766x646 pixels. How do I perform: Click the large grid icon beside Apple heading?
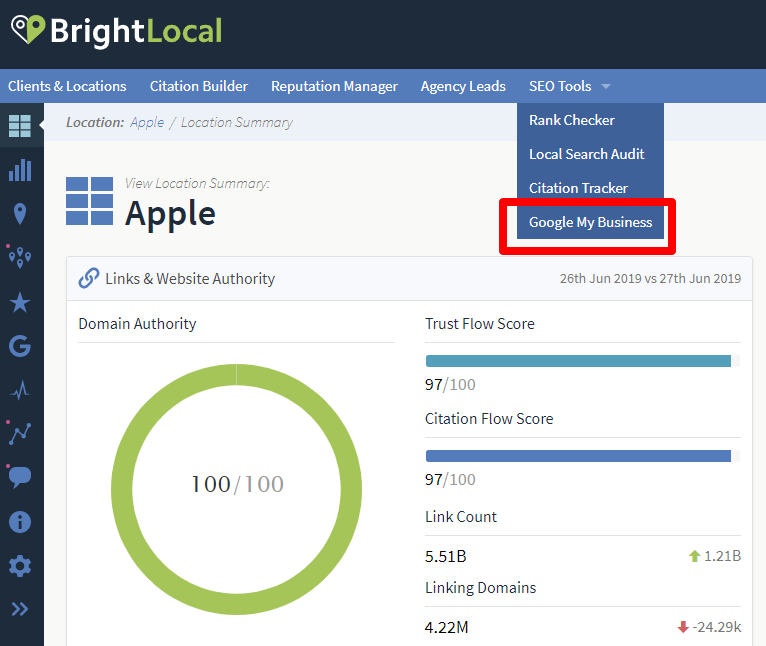coord(89,201)
